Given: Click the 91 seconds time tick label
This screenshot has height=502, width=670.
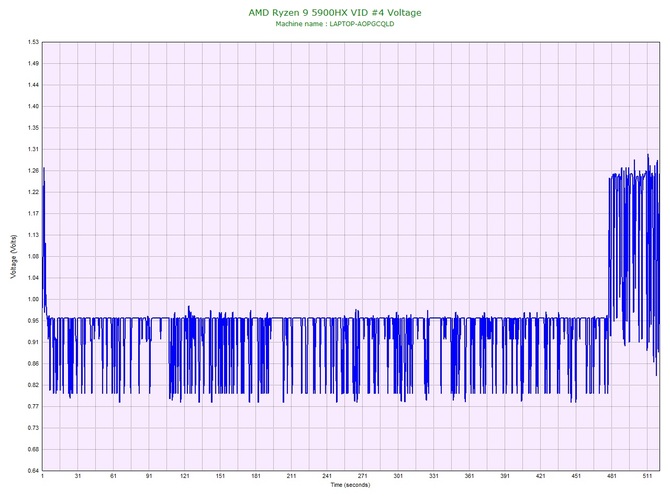Looking at the screenshot, I should [149, 476].
